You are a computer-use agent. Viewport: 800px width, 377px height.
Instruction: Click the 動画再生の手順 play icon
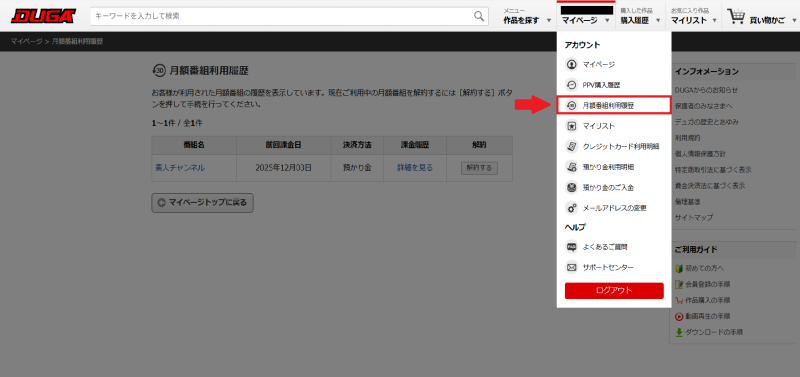click(x=679, y=316)
